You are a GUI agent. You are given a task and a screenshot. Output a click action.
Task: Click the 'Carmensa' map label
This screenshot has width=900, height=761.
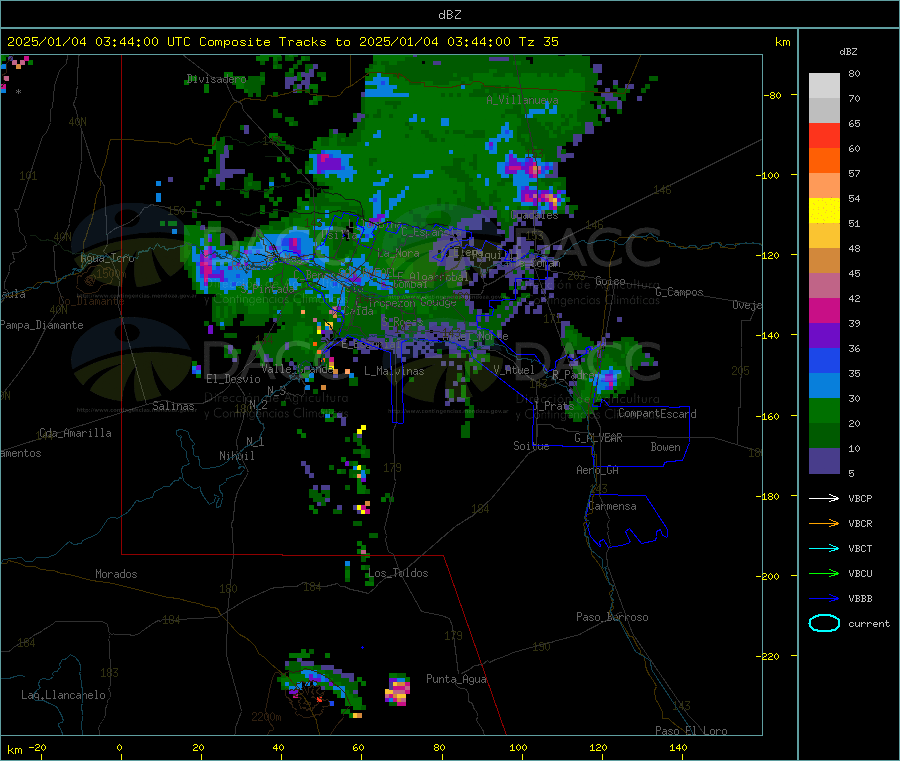(612, 506)
